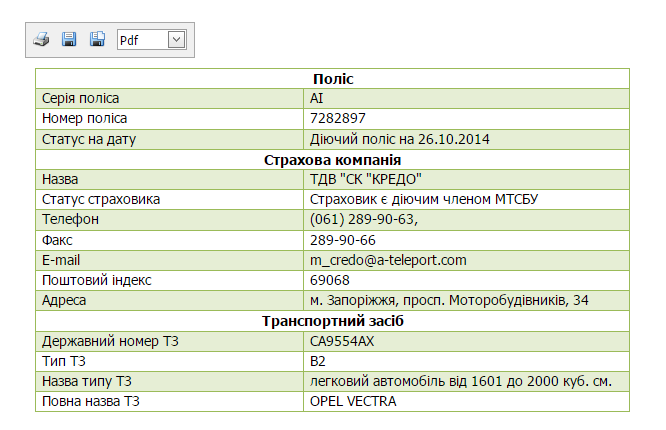Select the policy number 7282897 cell
Viewport: 666px width, 430px height.
[x=466, y=119]
